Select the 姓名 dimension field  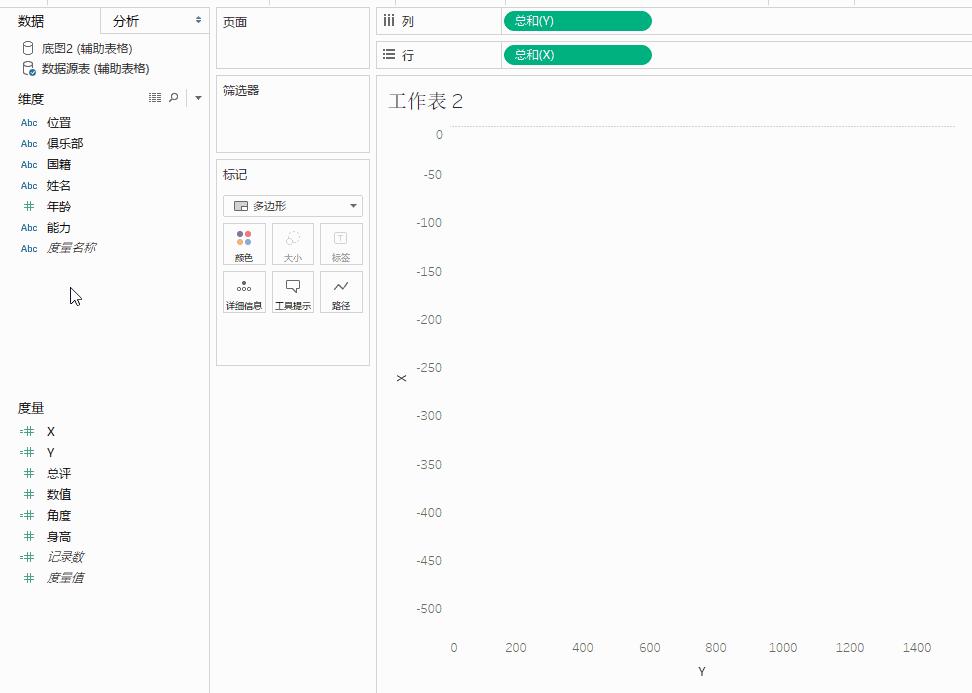click(59, 186)
